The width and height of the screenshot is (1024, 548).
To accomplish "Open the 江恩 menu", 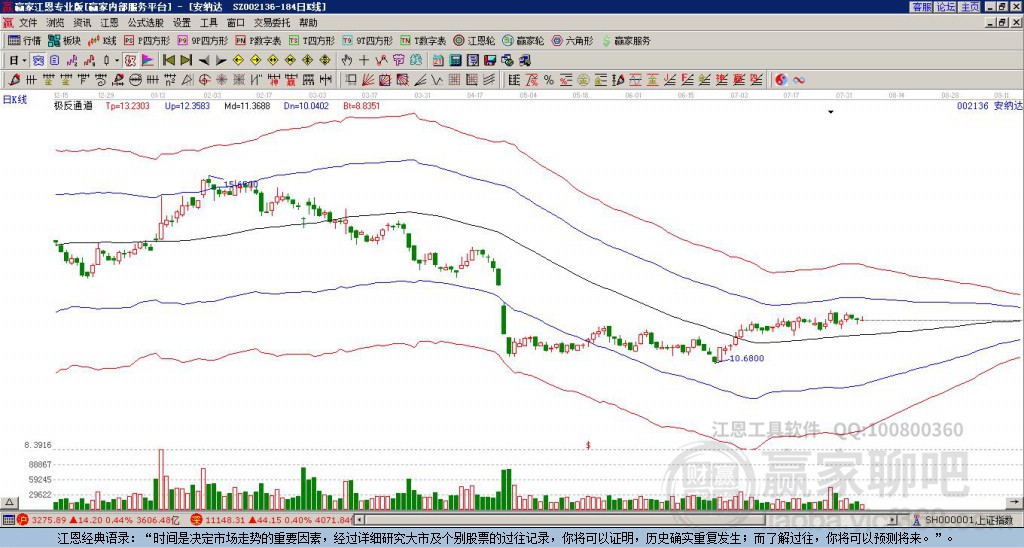I will [109, 23].
